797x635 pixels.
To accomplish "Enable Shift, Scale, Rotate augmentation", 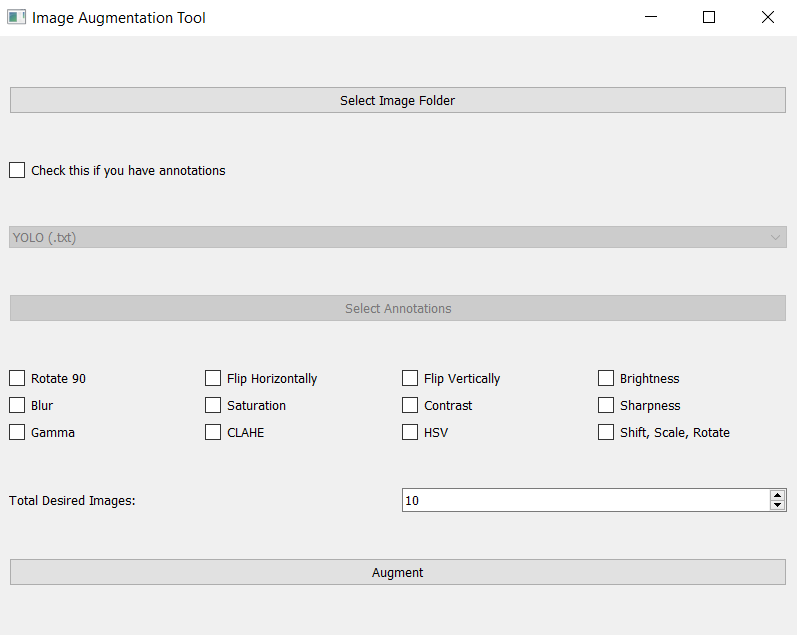I will [x=606, y=432].
